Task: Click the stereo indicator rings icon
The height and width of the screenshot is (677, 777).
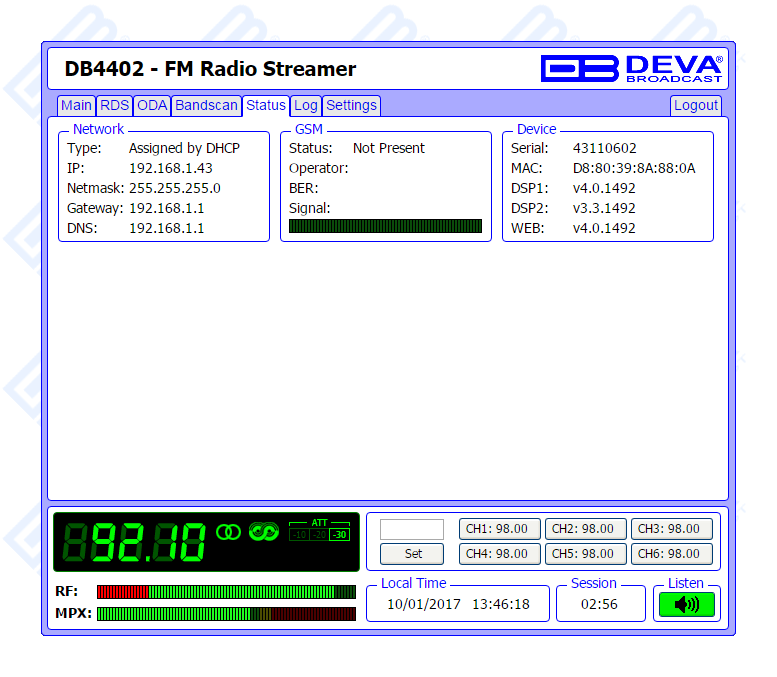Action: point(228,532)
